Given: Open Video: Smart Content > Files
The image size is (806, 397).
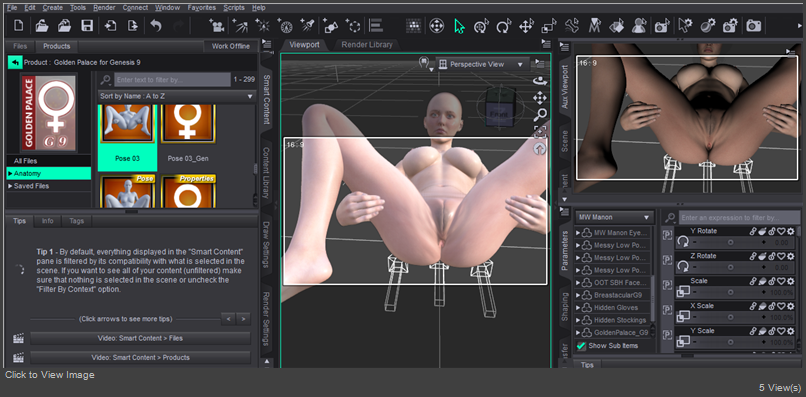Looking at the screenshot, I should coord(140,338).
